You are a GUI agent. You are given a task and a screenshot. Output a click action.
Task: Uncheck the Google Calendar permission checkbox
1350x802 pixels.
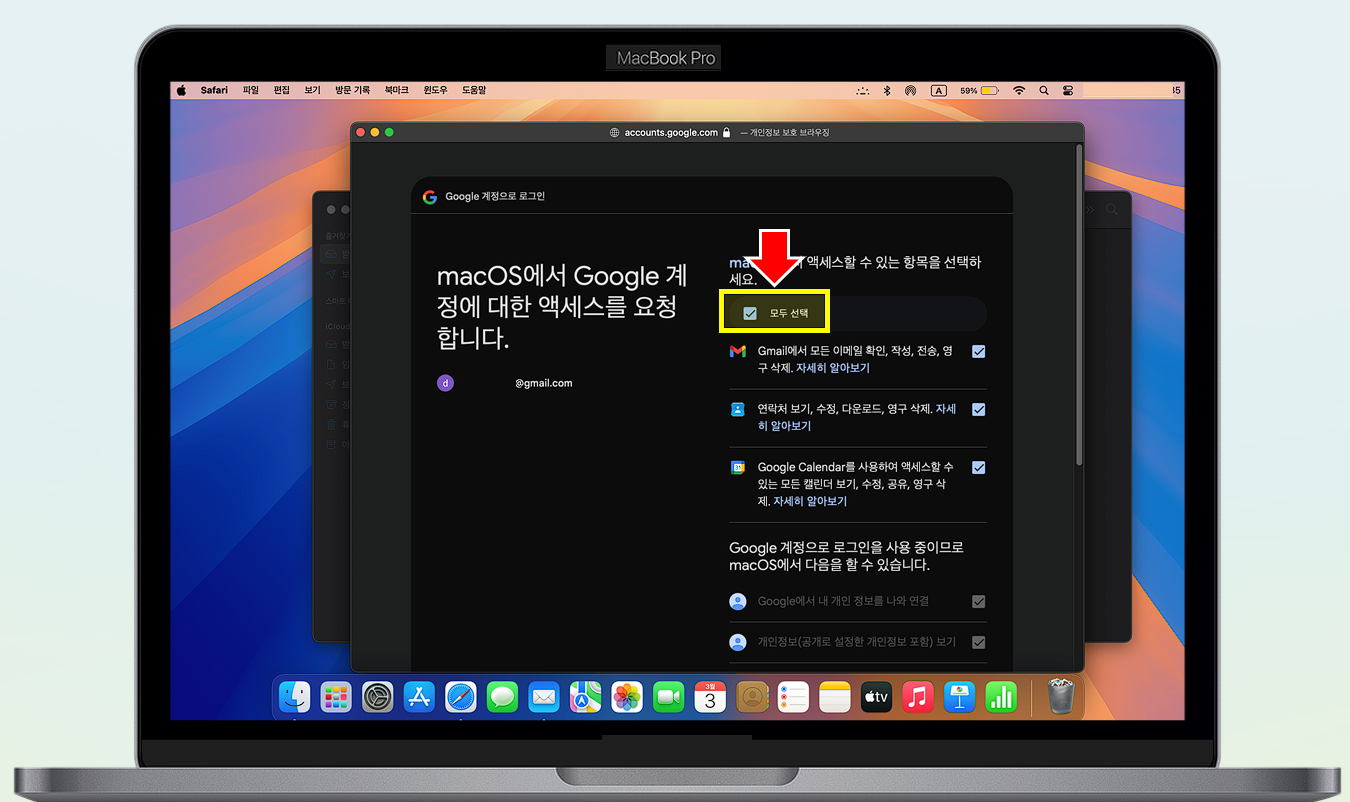click(978, 467)
